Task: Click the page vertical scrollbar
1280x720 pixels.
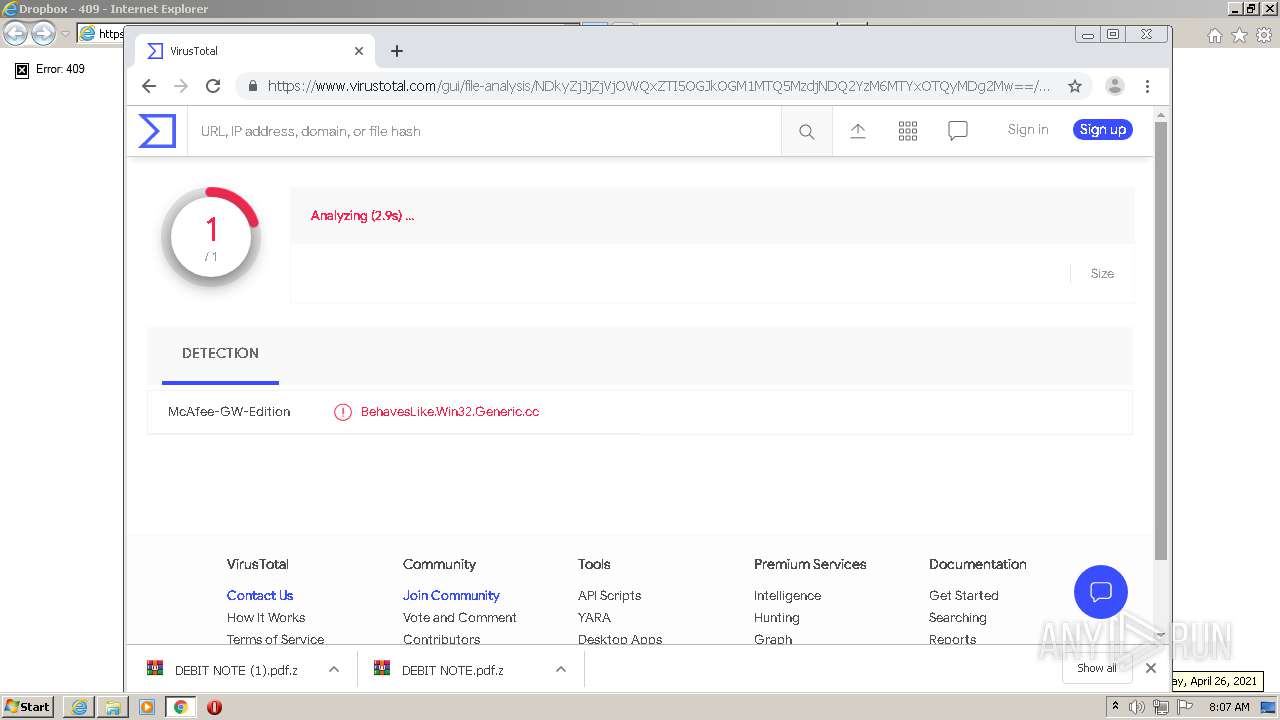Action: coord(1161,340)
